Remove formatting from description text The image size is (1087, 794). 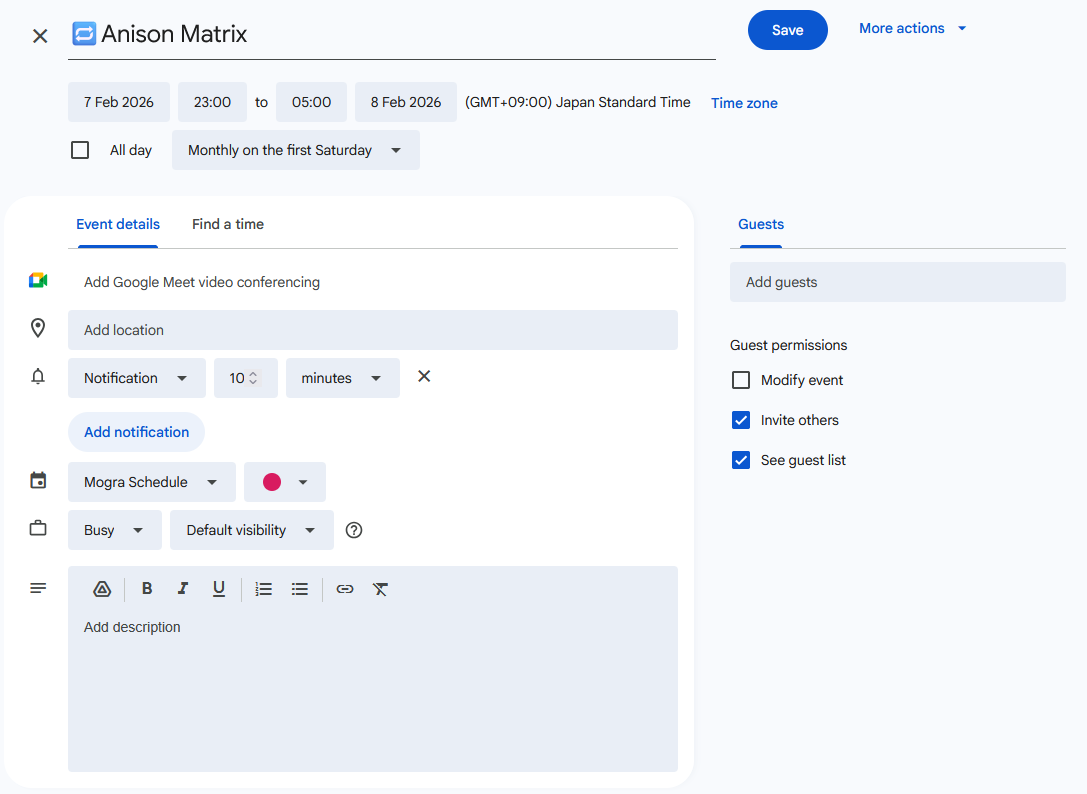[380, 589]
